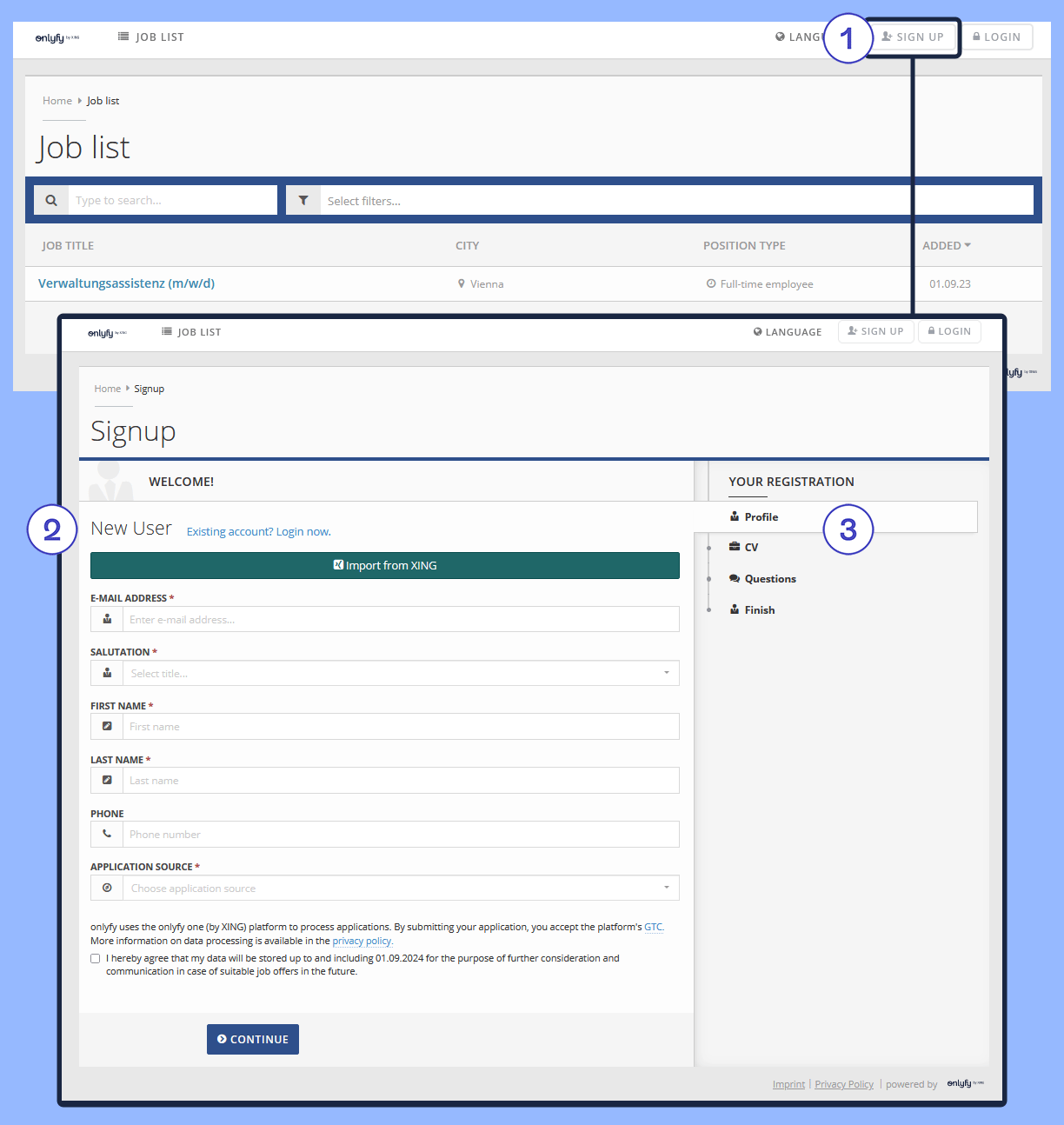Image resolution: width=1064 pixels, height=1125 pixels.
Task: Click the XING logo on the import button
Action: (338, 564)
